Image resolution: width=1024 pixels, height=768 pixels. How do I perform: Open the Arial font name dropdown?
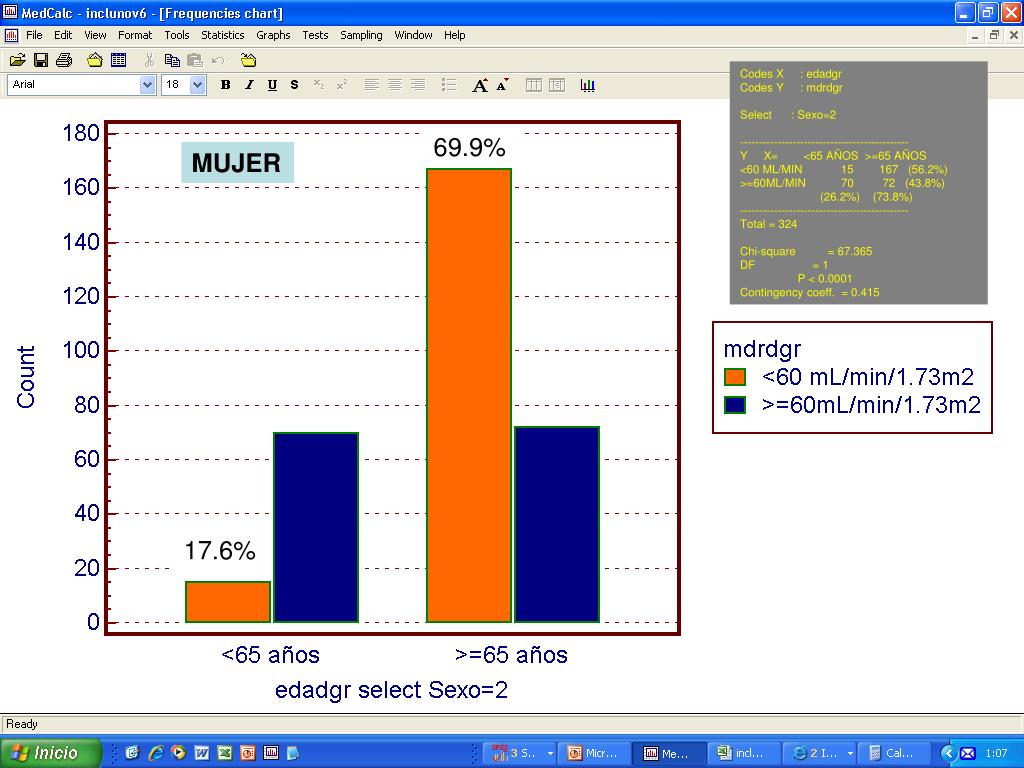148,85
